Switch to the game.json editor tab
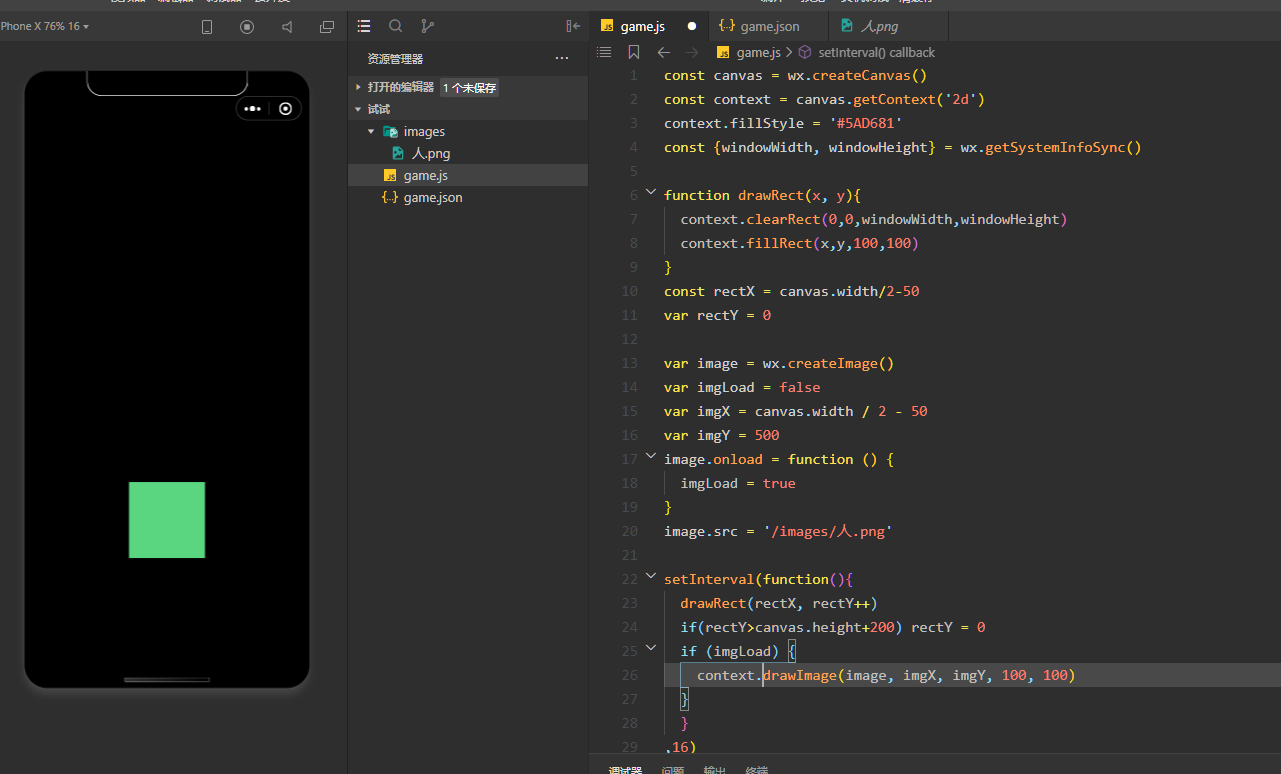The image size is (1281, 774). (770, 26)
